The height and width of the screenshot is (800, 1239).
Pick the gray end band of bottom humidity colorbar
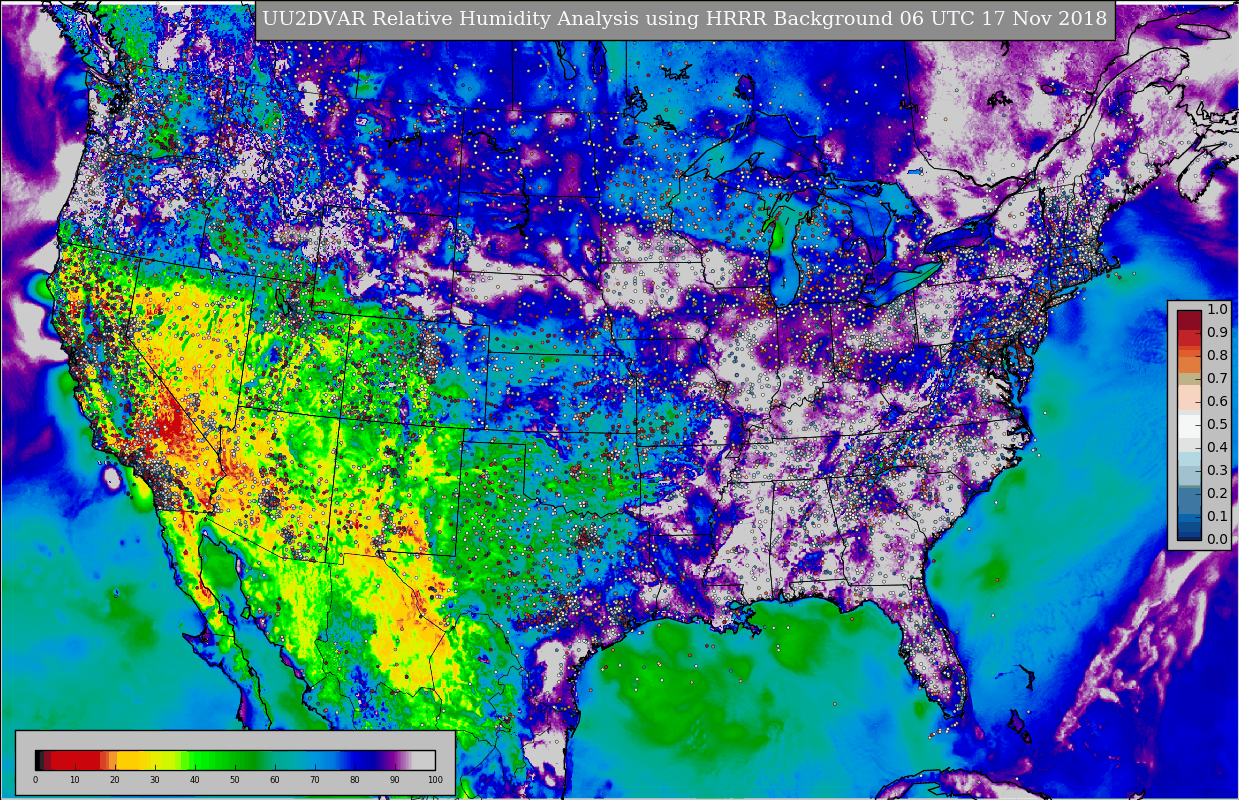click(424, 760)
